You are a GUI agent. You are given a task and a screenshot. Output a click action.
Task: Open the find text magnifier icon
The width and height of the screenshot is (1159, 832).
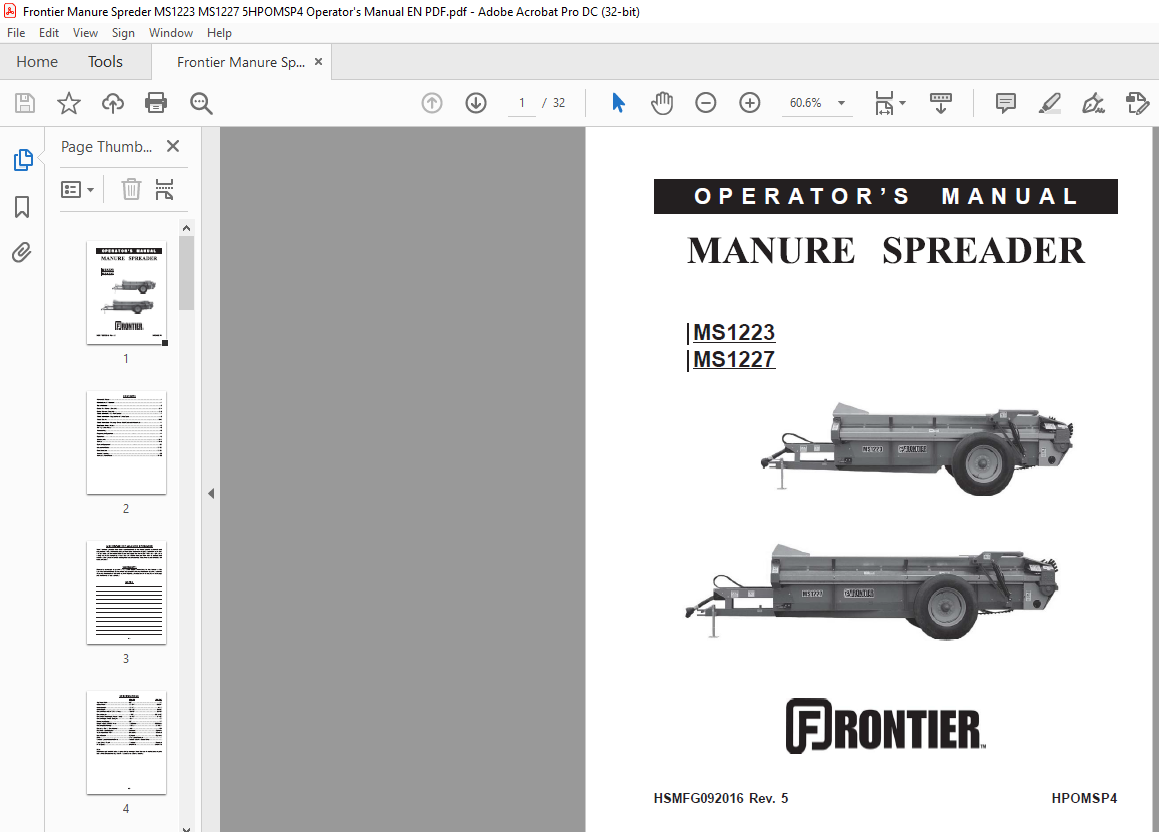(201, 103)
